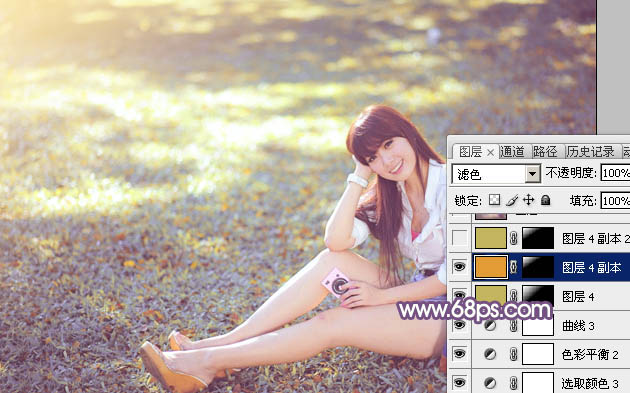The width and height of the screenshot is (630, 393).
Task: Select layer named 图层 4
Action: 578,297
